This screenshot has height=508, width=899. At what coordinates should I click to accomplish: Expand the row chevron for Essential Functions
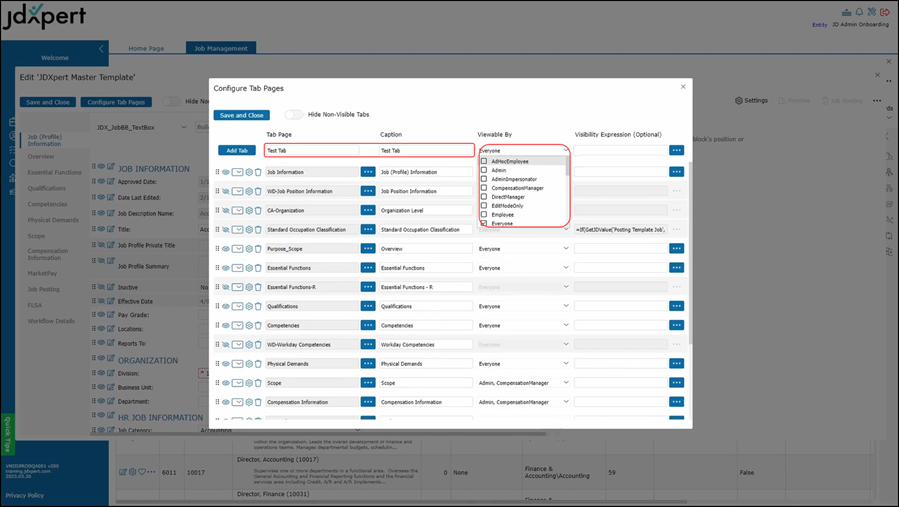coord(238,268)
